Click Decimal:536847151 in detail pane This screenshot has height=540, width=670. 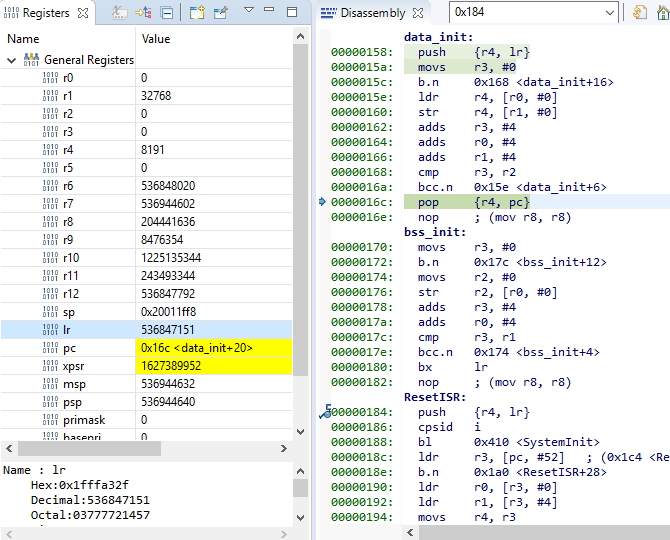90,500
